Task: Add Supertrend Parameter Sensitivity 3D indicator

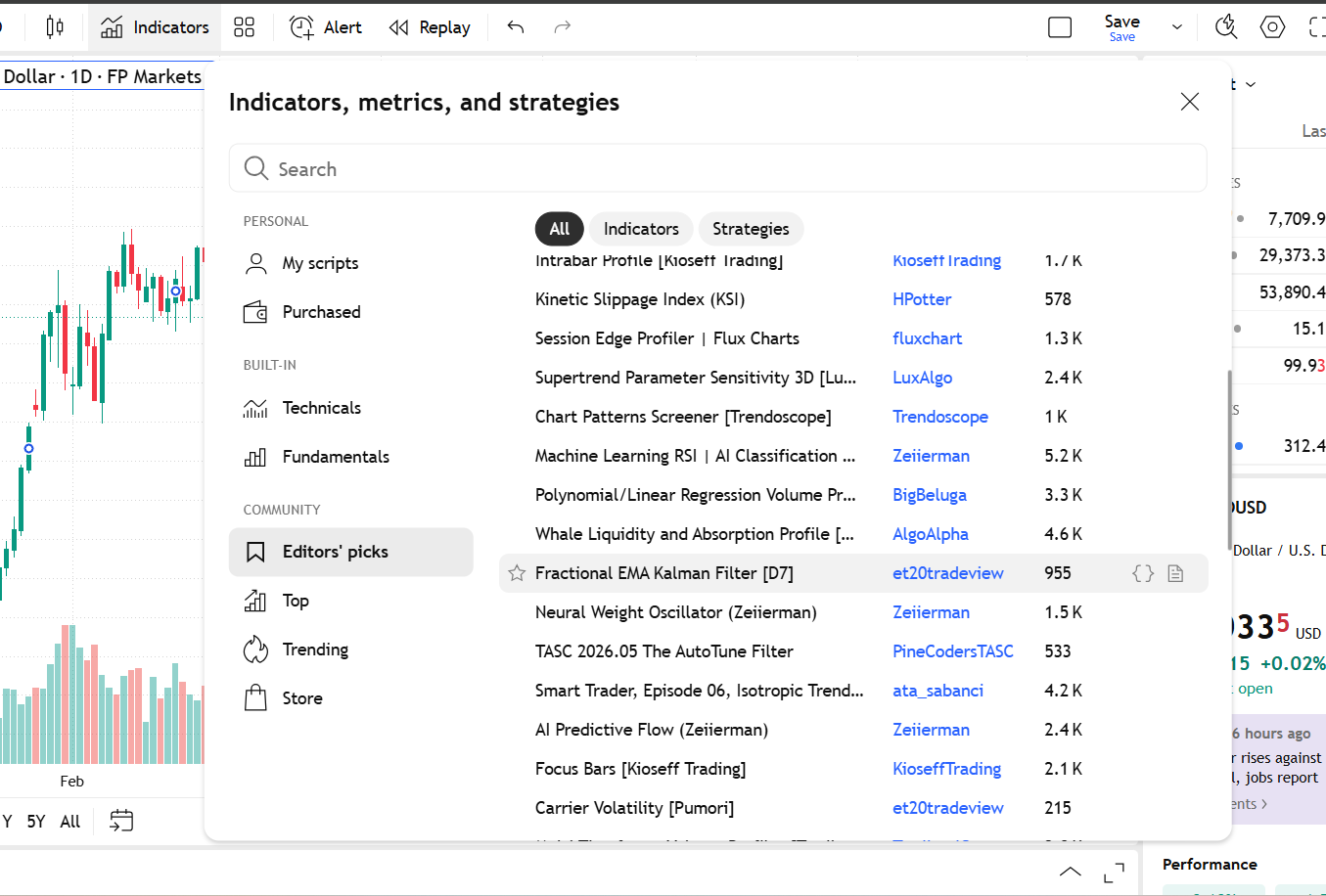Action: (x=696, y=378)
